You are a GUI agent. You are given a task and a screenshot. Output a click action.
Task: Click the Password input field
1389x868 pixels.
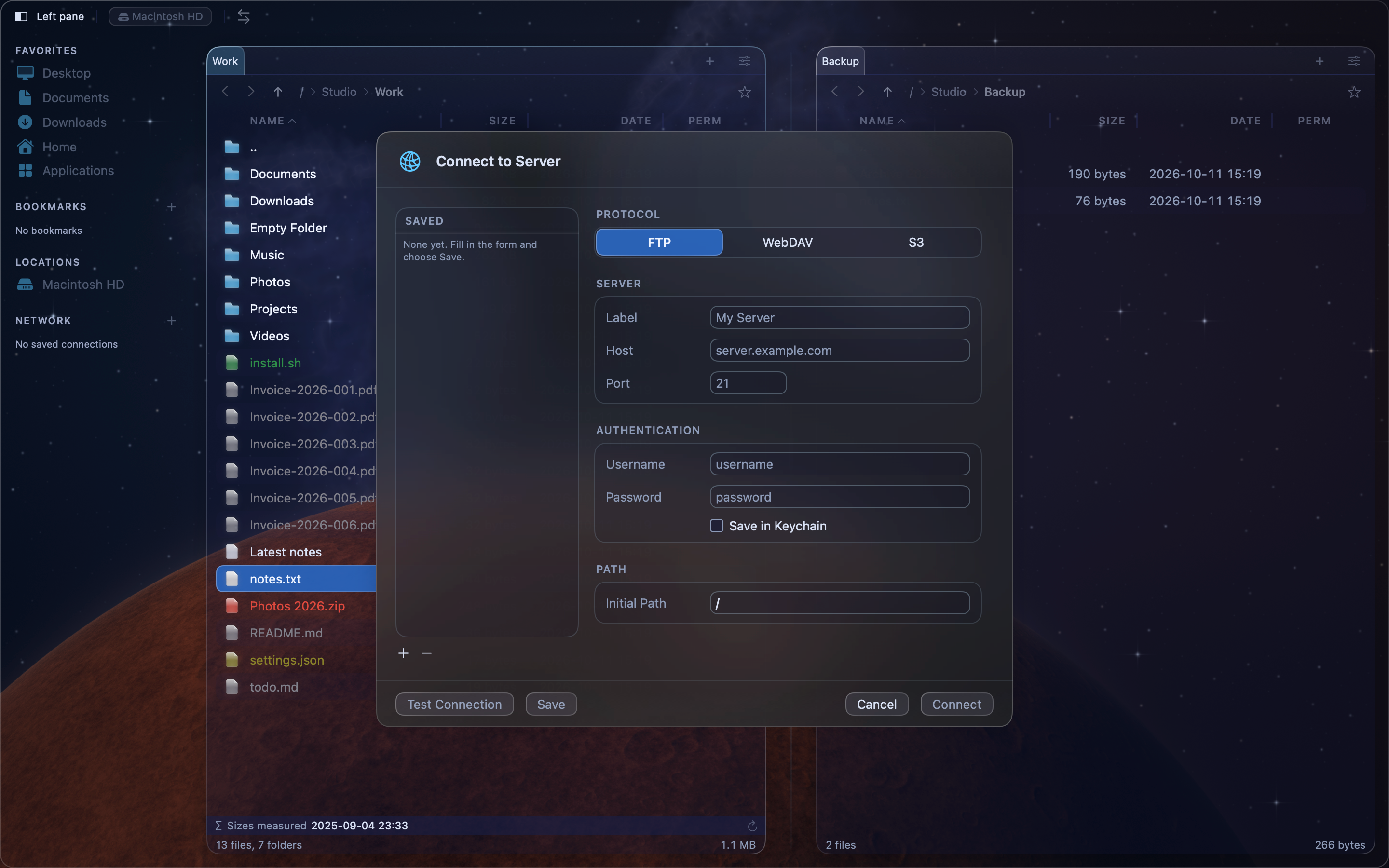pyautogui.click(x=839, y=497)
